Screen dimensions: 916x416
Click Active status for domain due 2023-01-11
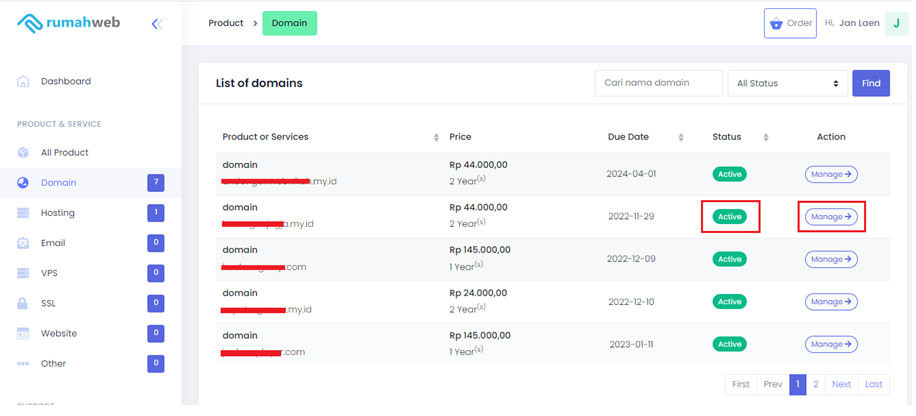click(x=729, y=344)
